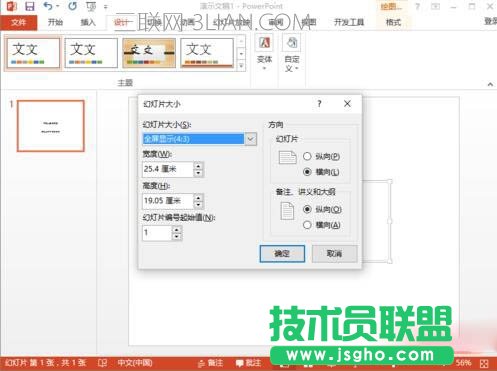
Task: Select the second white theme thumbnail
Action: 91,53
